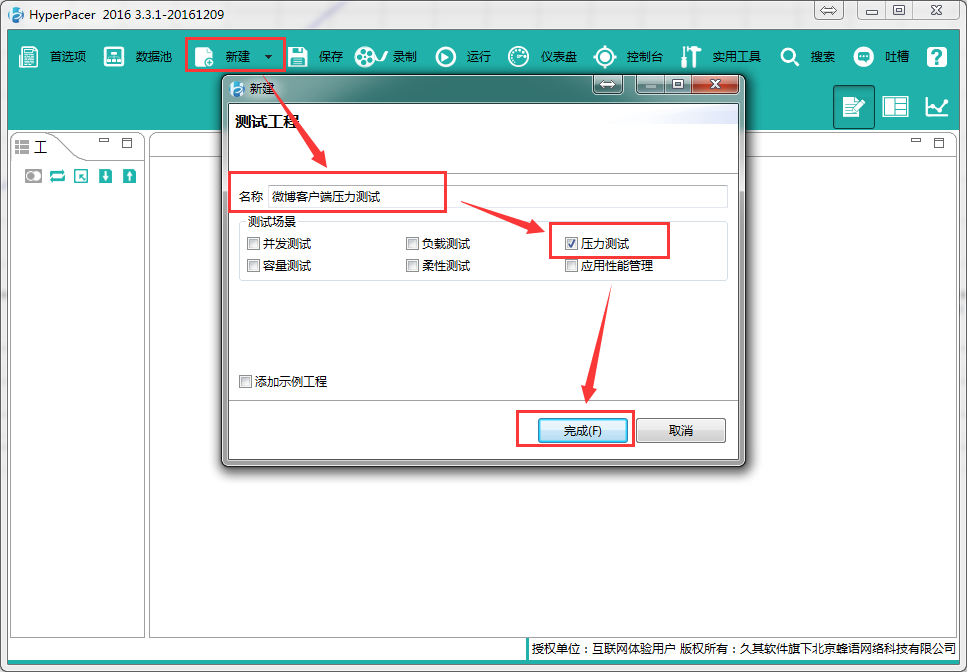Click the two-arrow sync icon in project panel
The height and width of the screenshot is (672, 967).
pyautogui.click(x=57, y=176)
